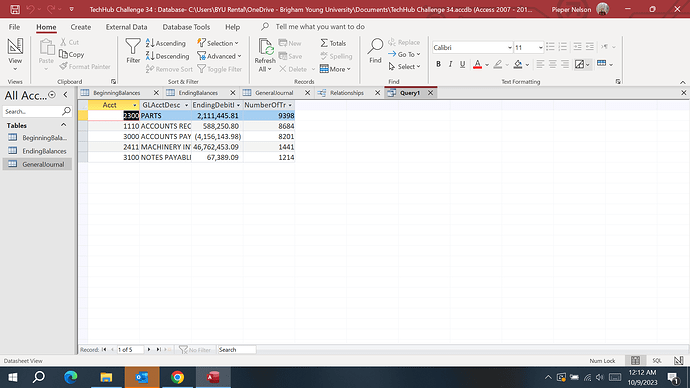690x388 pixels.
Task: Open Google Chrome from taskbar
Action: pyautogui.click(x=178, y=377)
